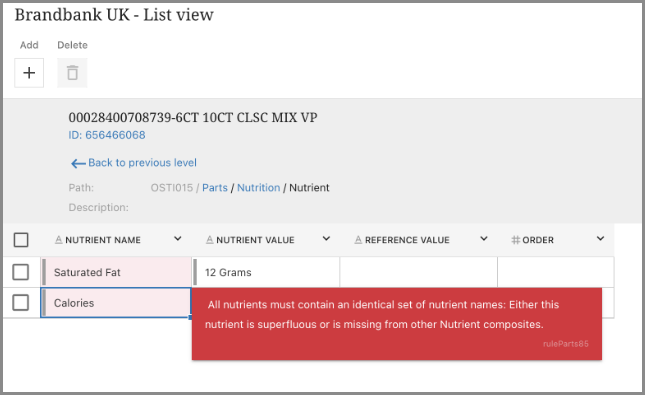The height and width of the screenshot is (395, 645).
Task: Select the Calories nutrient name cell
Action: [116, 303]
